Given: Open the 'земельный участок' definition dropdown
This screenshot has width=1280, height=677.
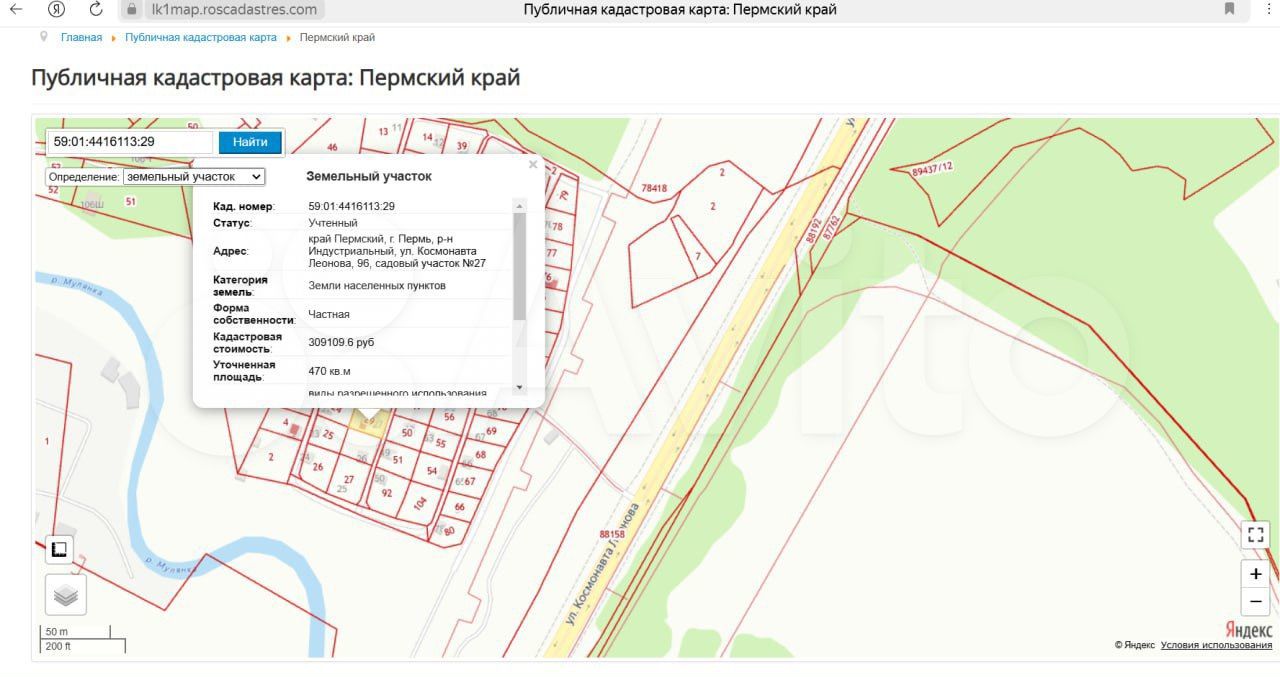Looking at the screenshot, I should click(x=194, y=176).
